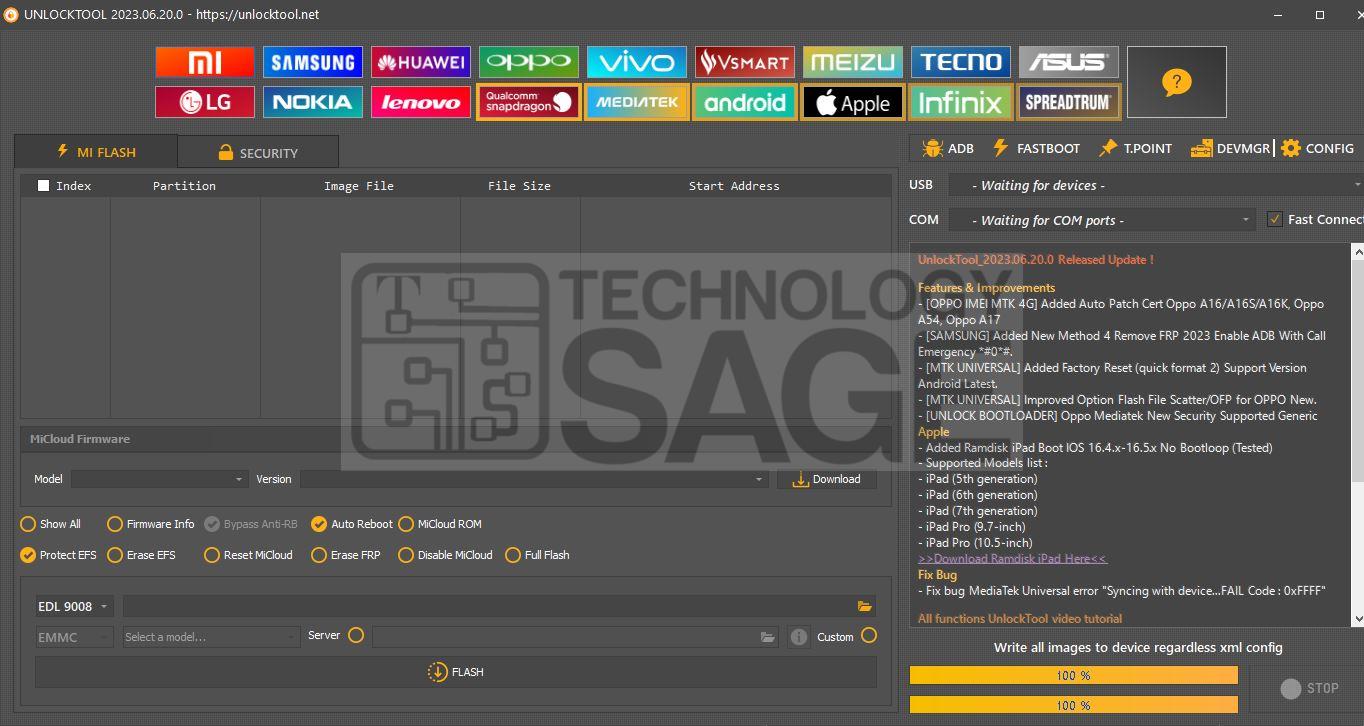This screenshot has height=726, width=1364.
Task: Select the Samsung brand logo
Action: pyautogui.click(x=313, y=62)
